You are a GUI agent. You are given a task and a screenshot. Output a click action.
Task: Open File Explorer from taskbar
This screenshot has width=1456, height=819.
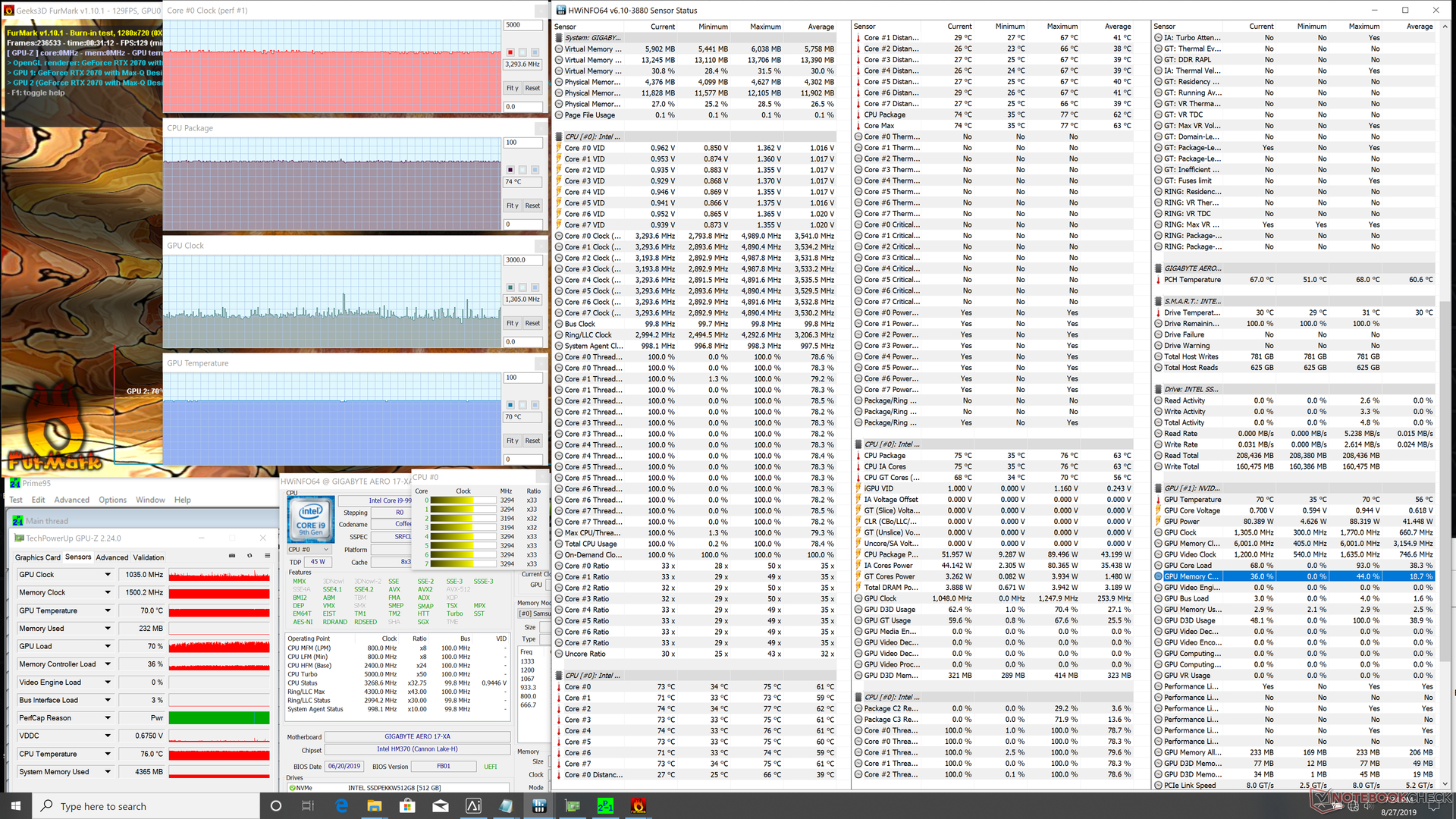375,806
